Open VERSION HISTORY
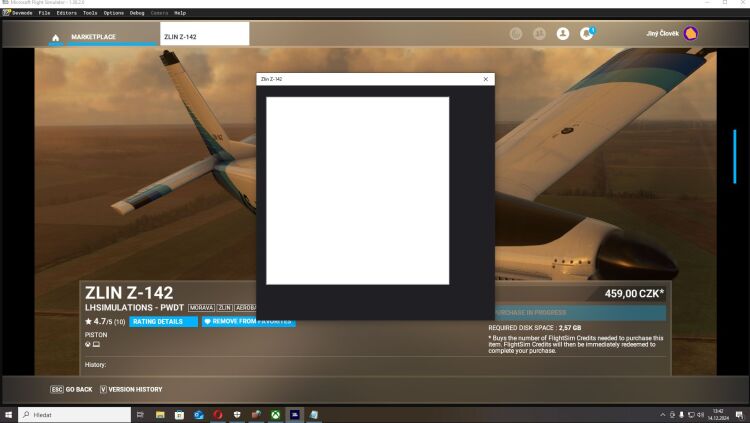 131,390
